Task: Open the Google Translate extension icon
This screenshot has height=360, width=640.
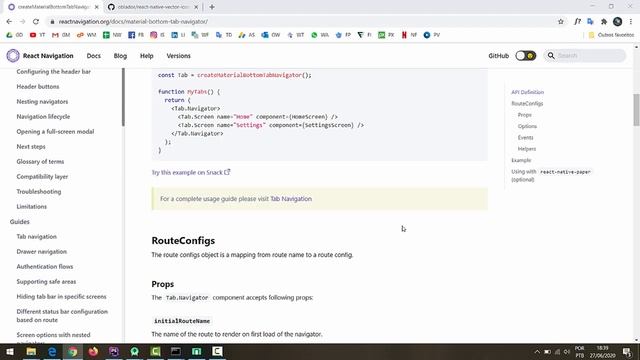Action: 590,21
